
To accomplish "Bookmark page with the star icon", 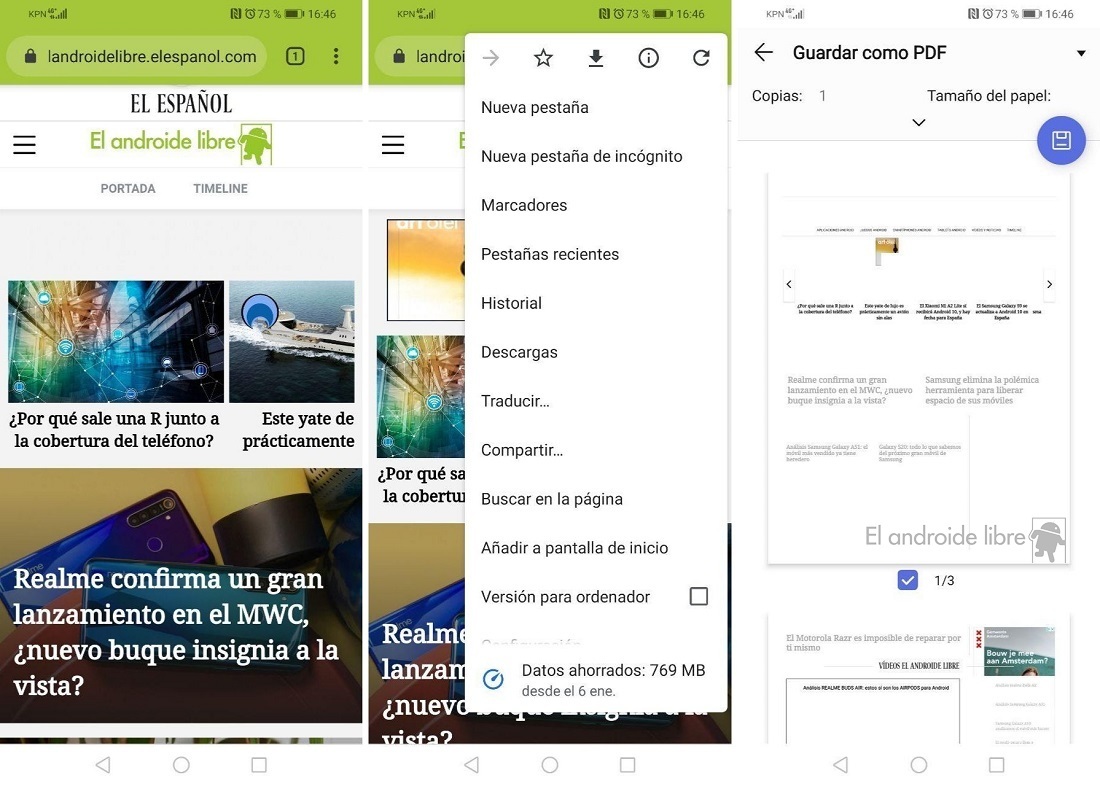I will [x=543, y=58].
